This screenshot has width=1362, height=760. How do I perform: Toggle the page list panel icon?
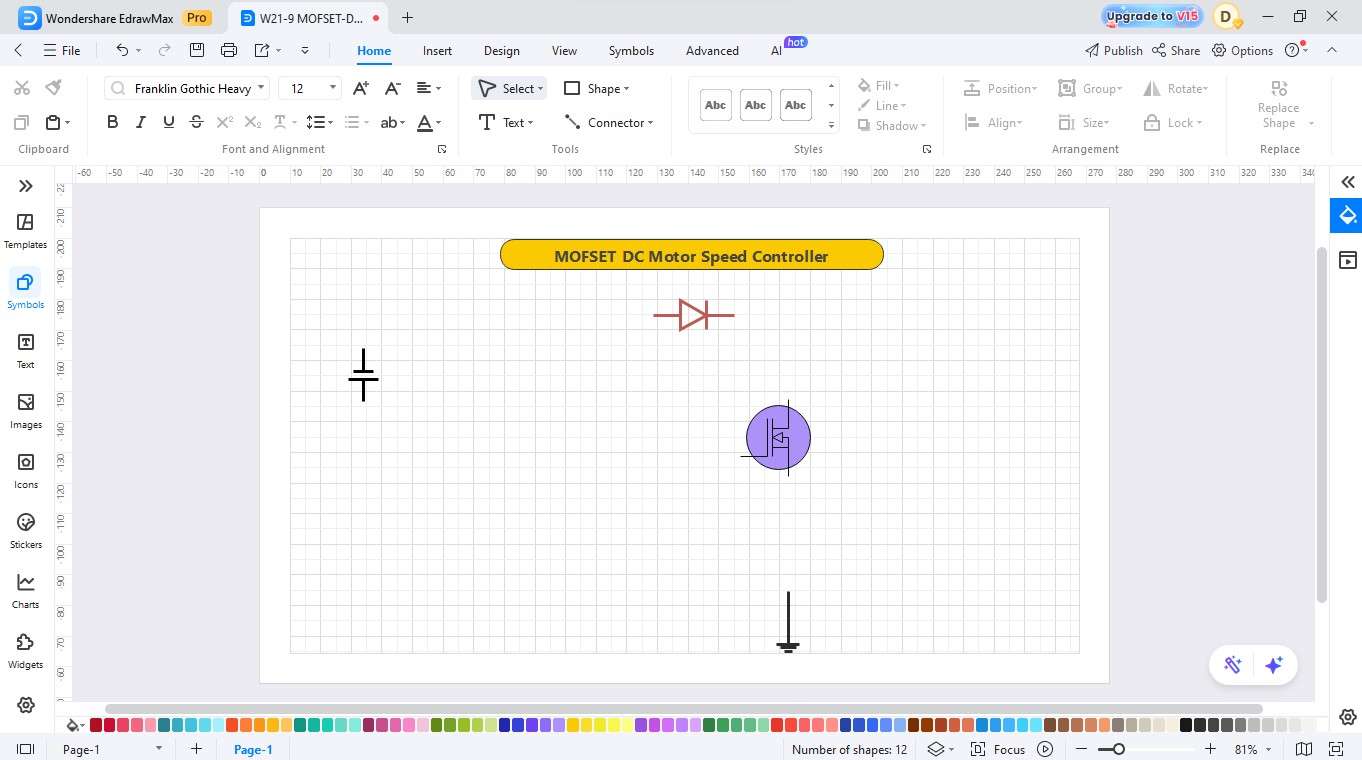coord(25,749)
